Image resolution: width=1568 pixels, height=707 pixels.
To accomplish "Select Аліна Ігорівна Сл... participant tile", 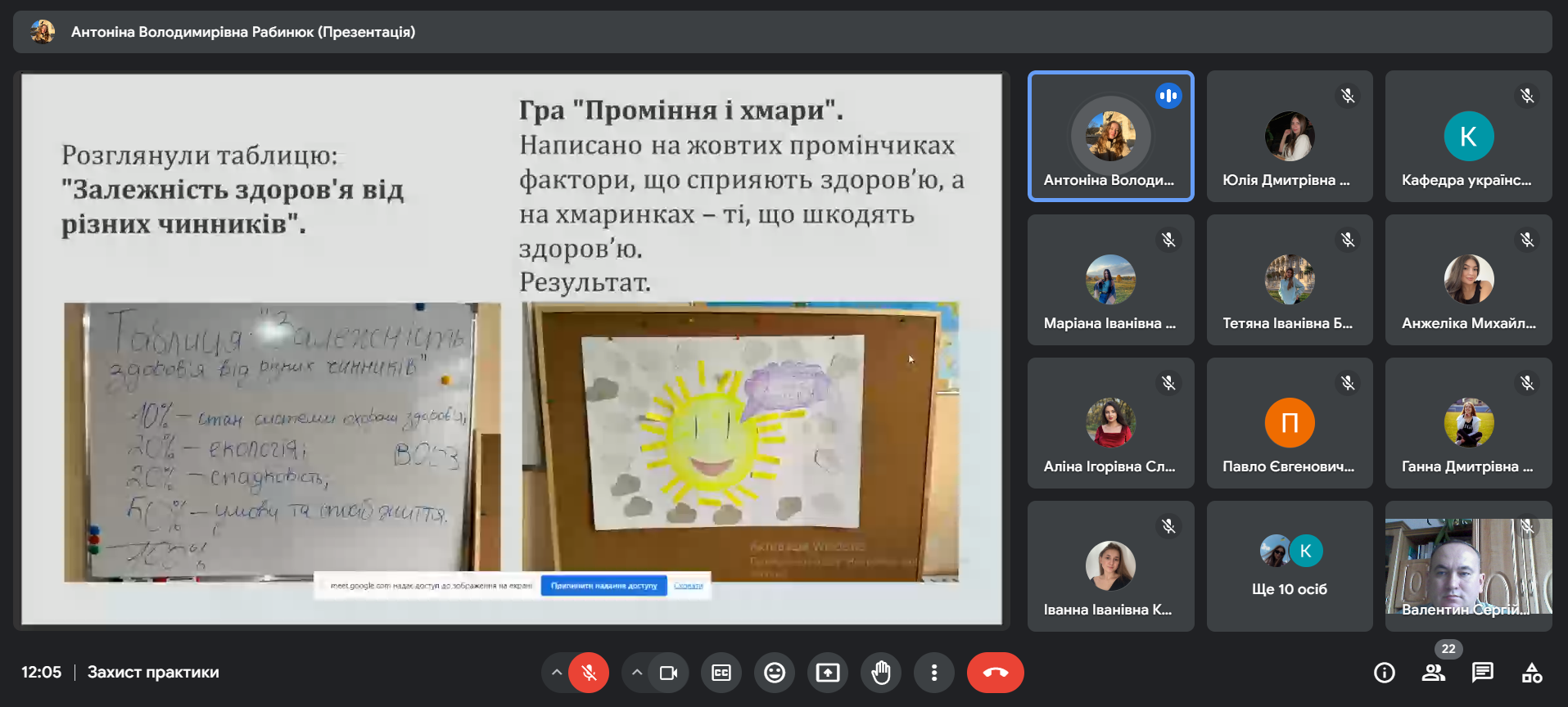I will pos(1111,423).
